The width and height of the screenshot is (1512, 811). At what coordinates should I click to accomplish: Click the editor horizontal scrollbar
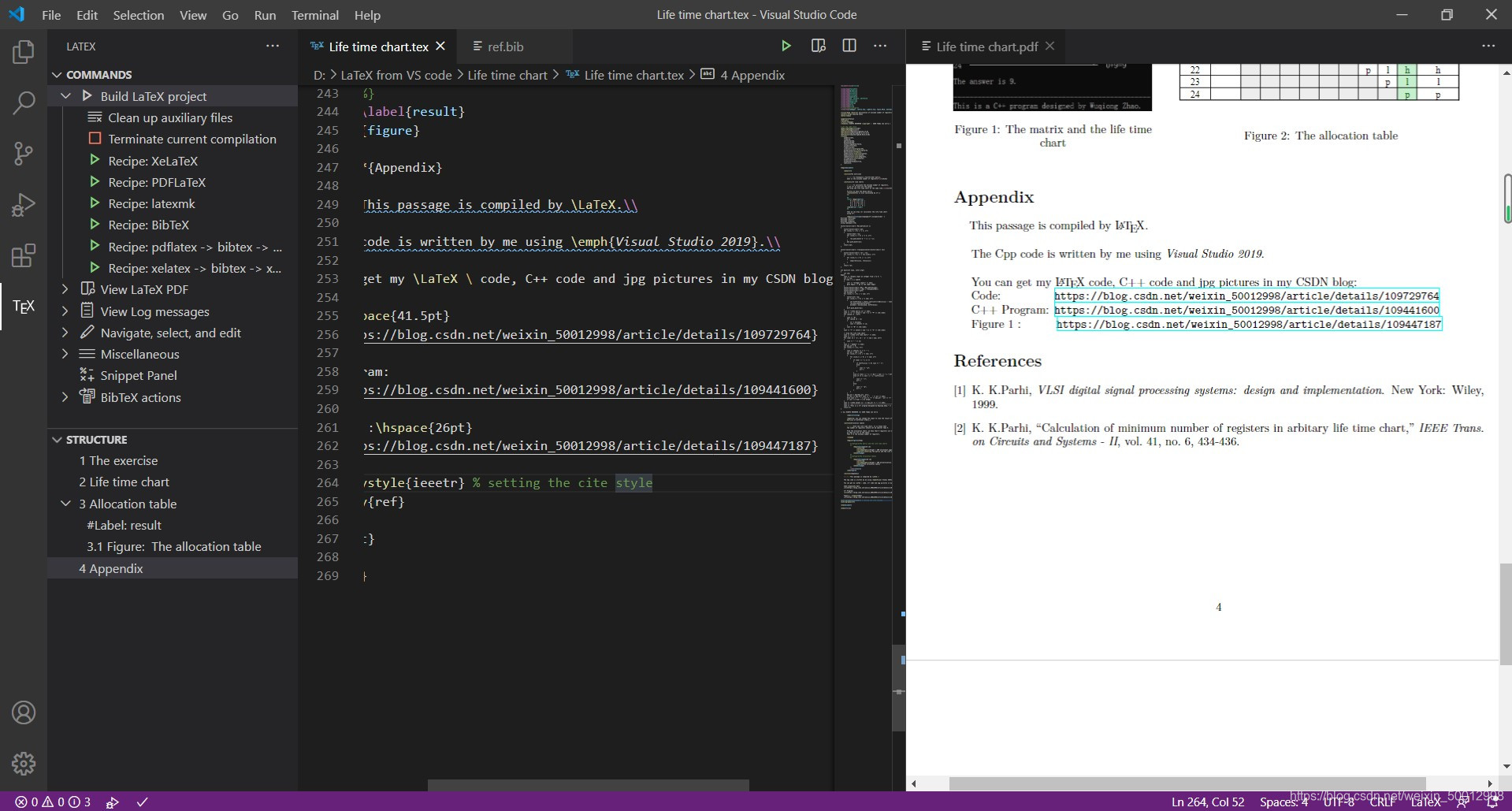coord(588,786)
